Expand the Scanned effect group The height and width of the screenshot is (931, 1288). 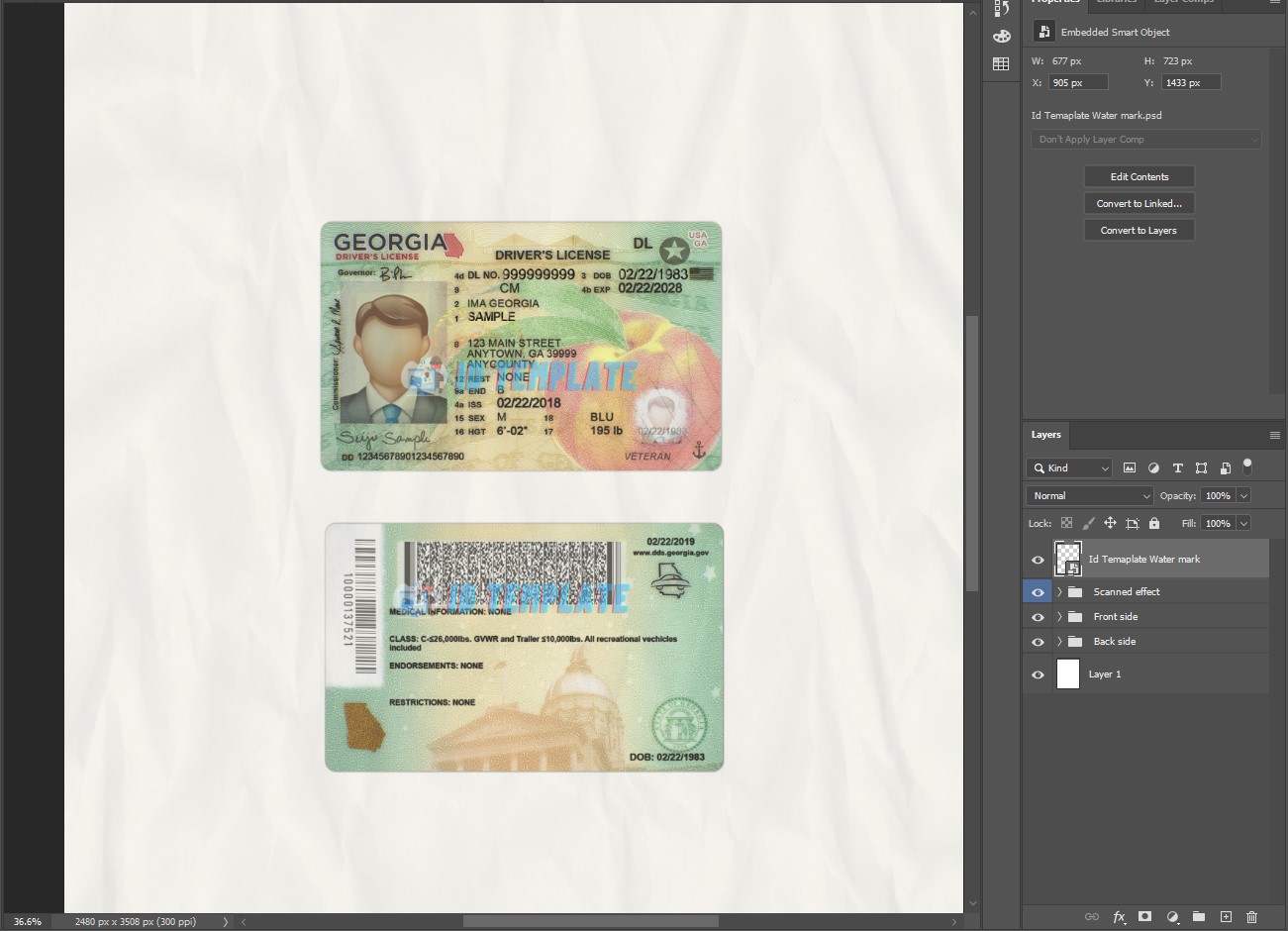click(1059, 591)
